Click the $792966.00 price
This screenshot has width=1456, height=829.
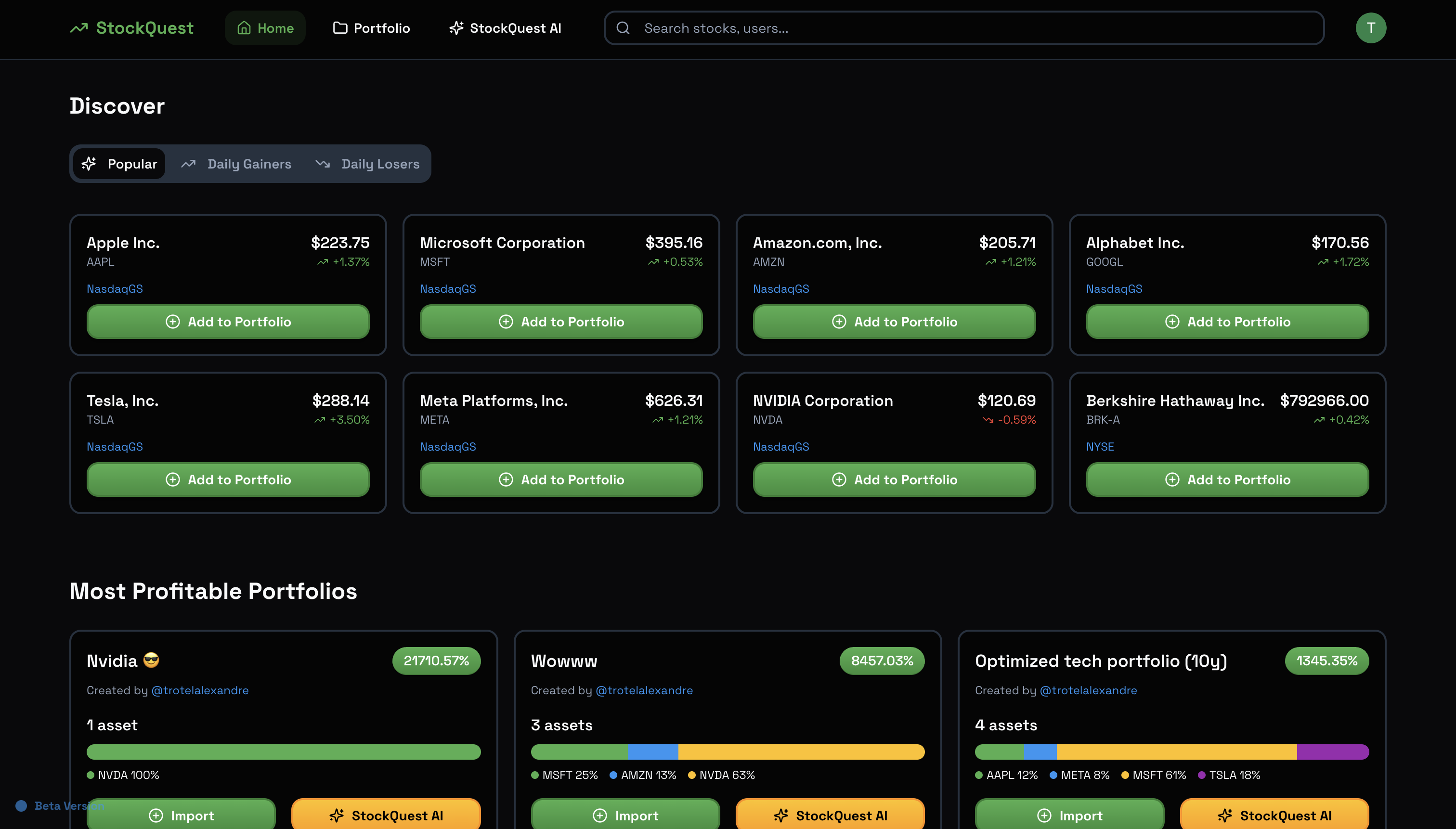click(x=1324, y=400)
